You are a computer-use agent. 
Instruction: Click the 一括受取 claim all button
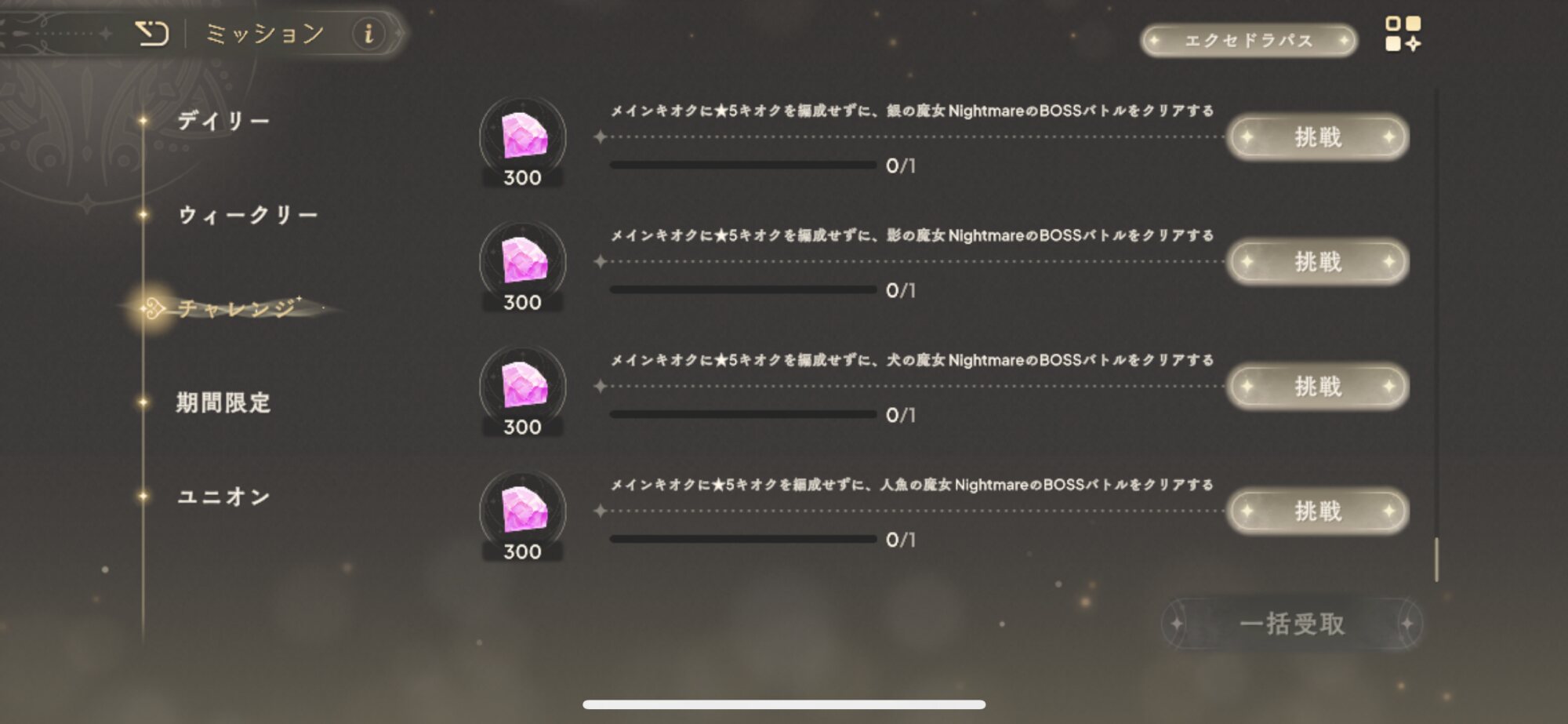[1292, 624]
